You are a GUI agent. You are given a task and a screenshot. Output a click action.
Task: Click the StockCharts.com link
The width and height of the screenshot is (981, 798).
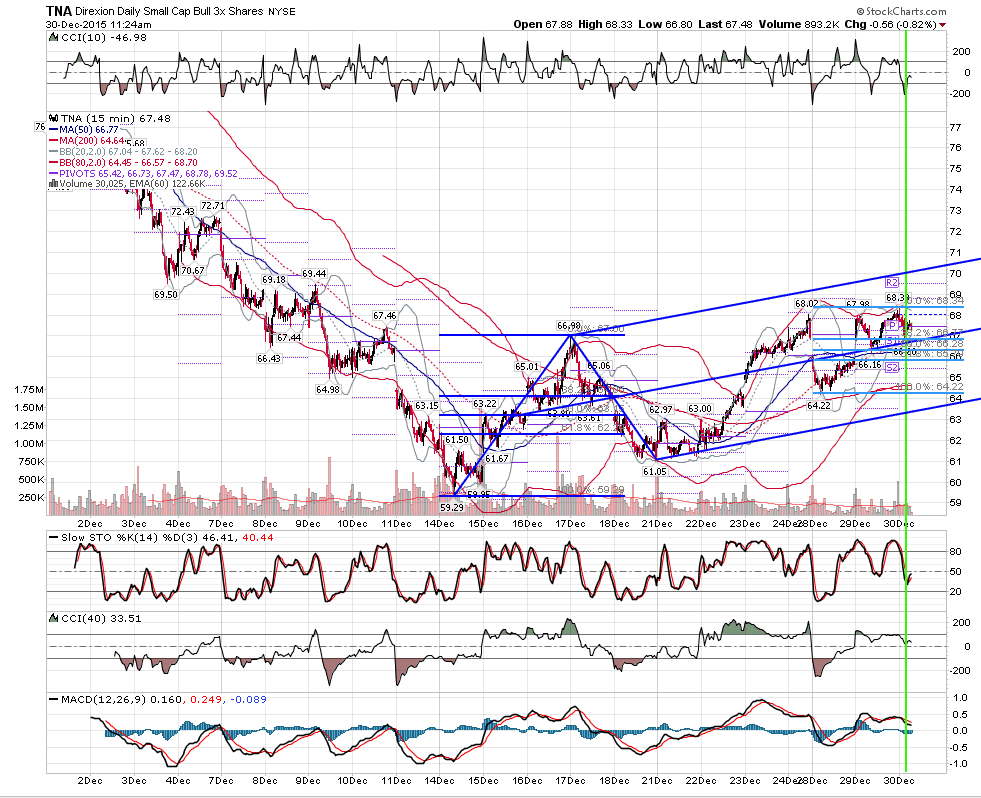click(906, 11)
